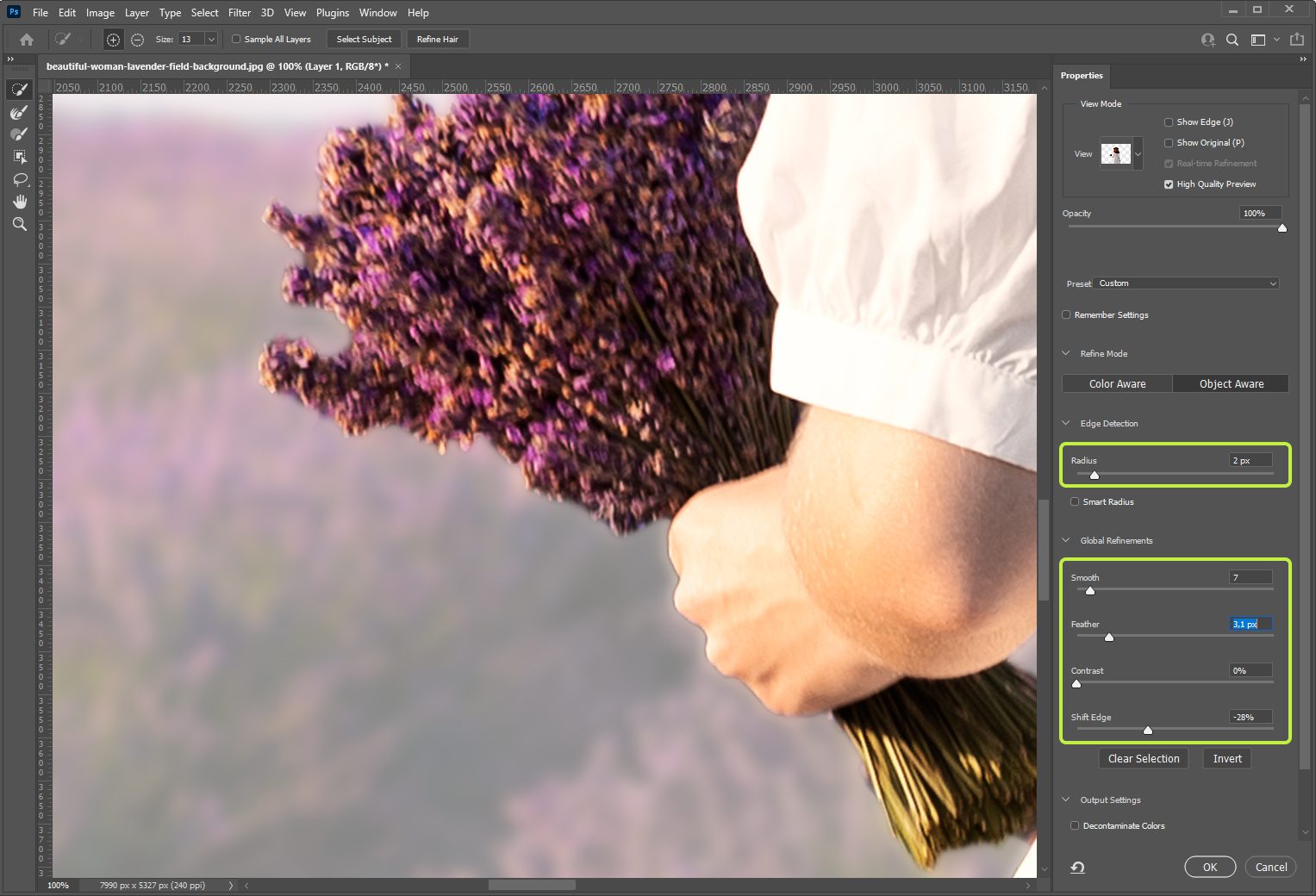Disable High Quality Preview checkbox
Viewport: 1316px width, 896px height.
[1169, 184]
